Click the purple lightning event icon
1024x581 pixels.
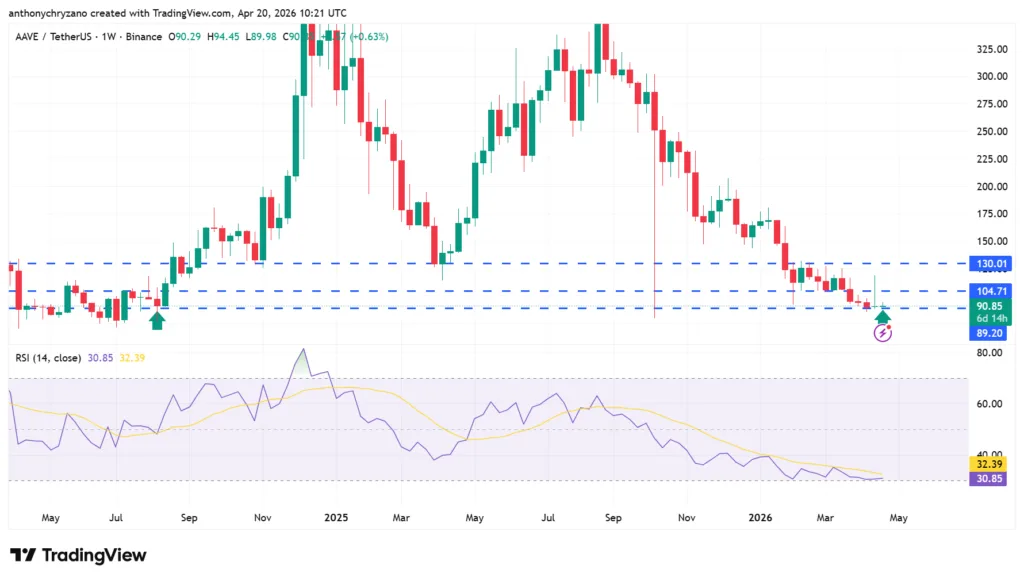tap(883, 333)
